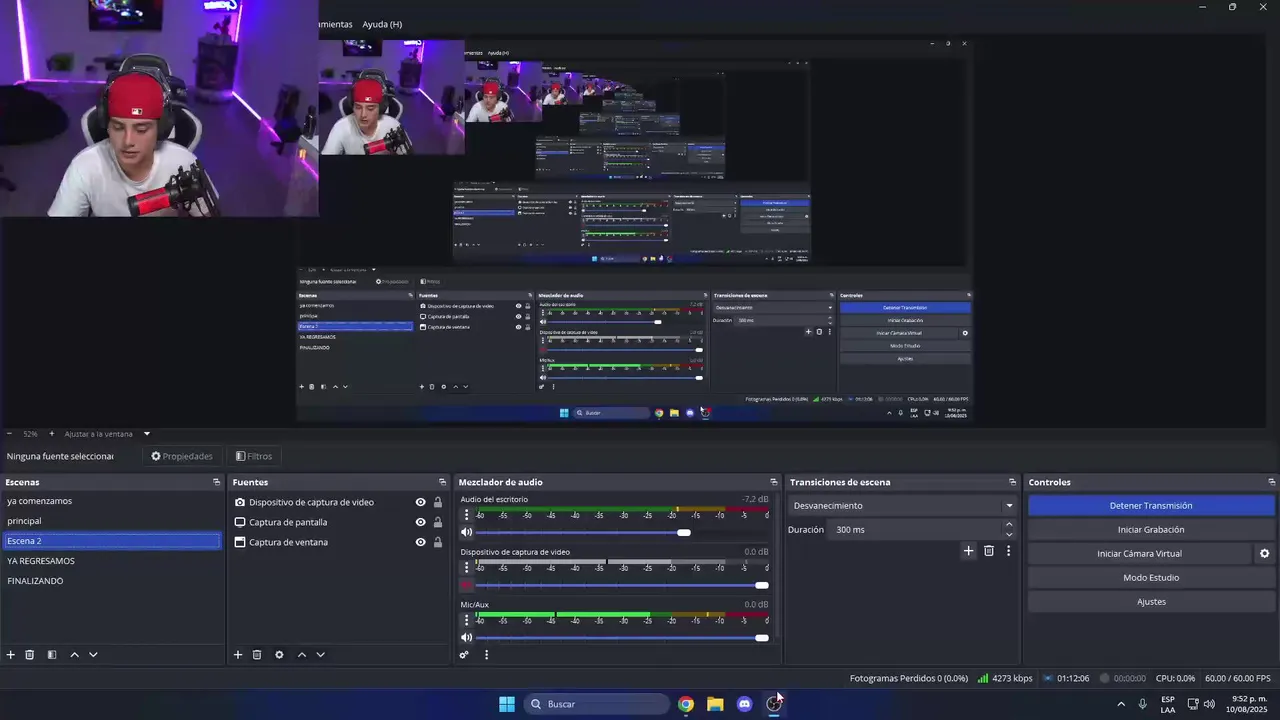Delete scene transition with trash icon

point(989,551)
